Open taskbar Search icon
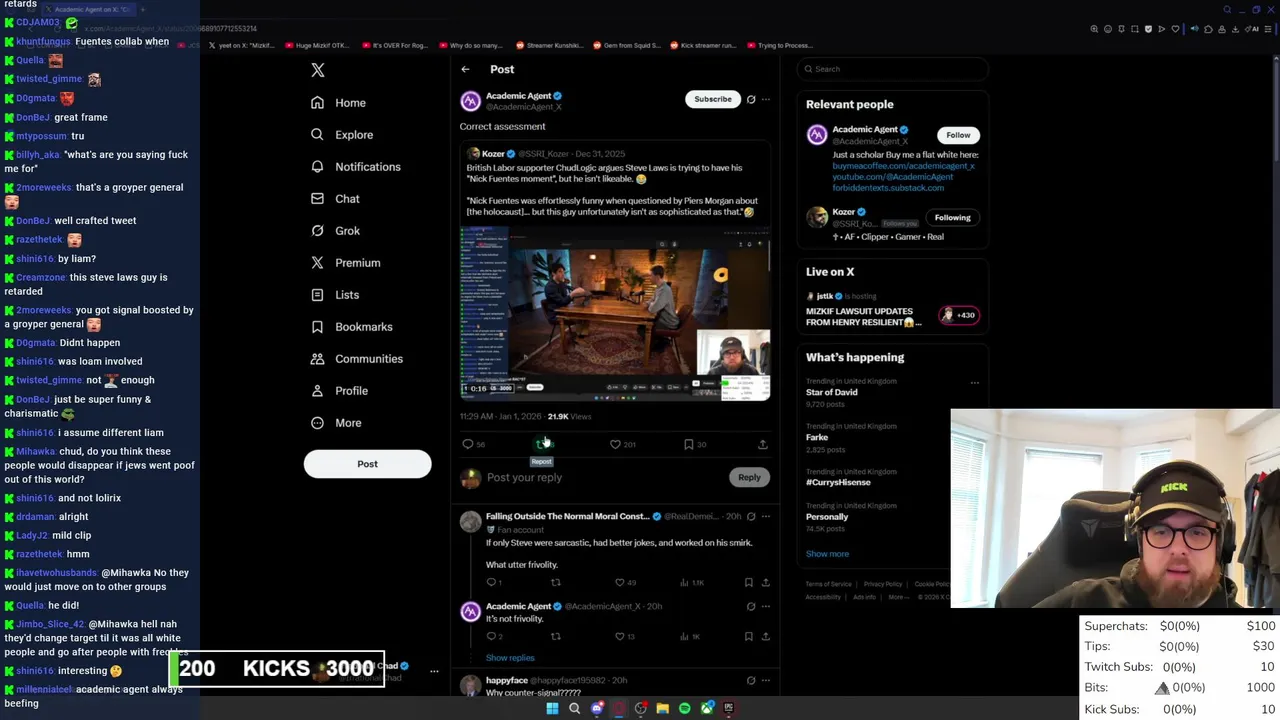Screen dimensions: 1280x720 (574, 708)
